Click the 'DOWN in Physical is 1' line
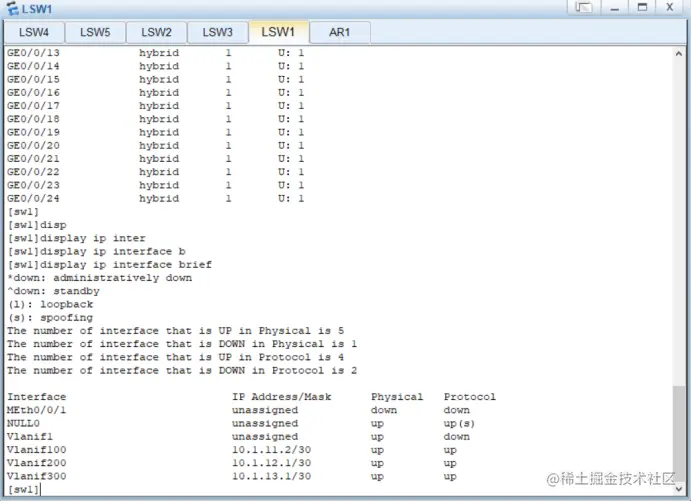The width and height of the screenshot is (691, 502). (x=182, y=344)
